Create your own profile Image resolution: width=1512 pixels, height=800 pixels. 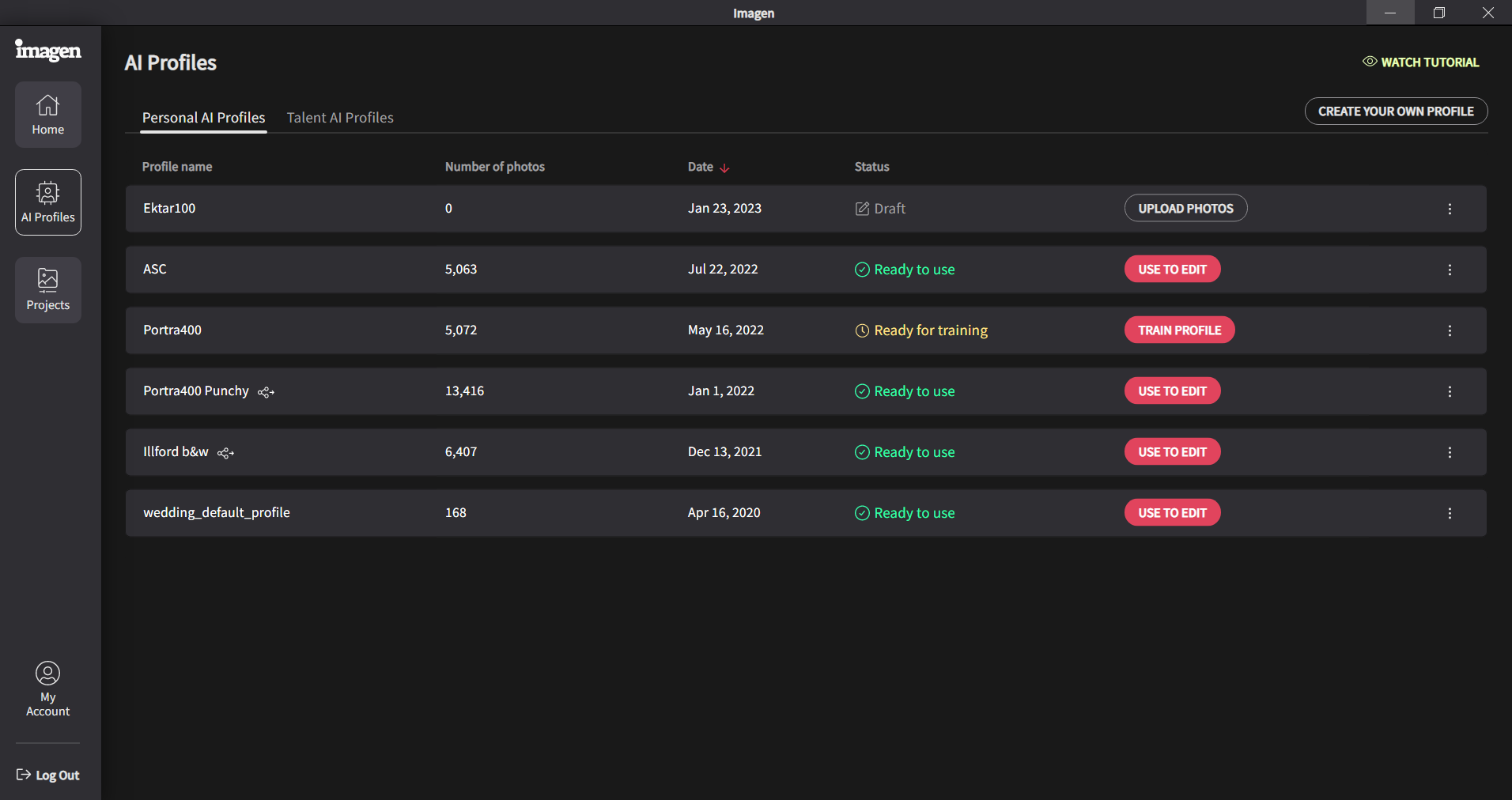coord(1396,111)
